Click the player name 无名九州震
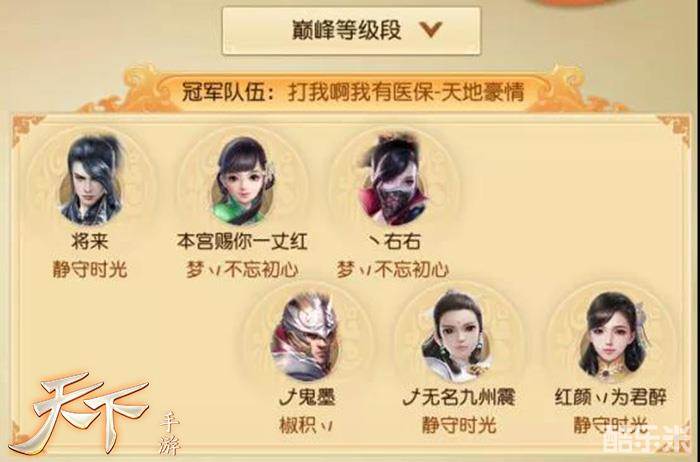The width and height of the screenshot is (700, 462). (459, 397)
